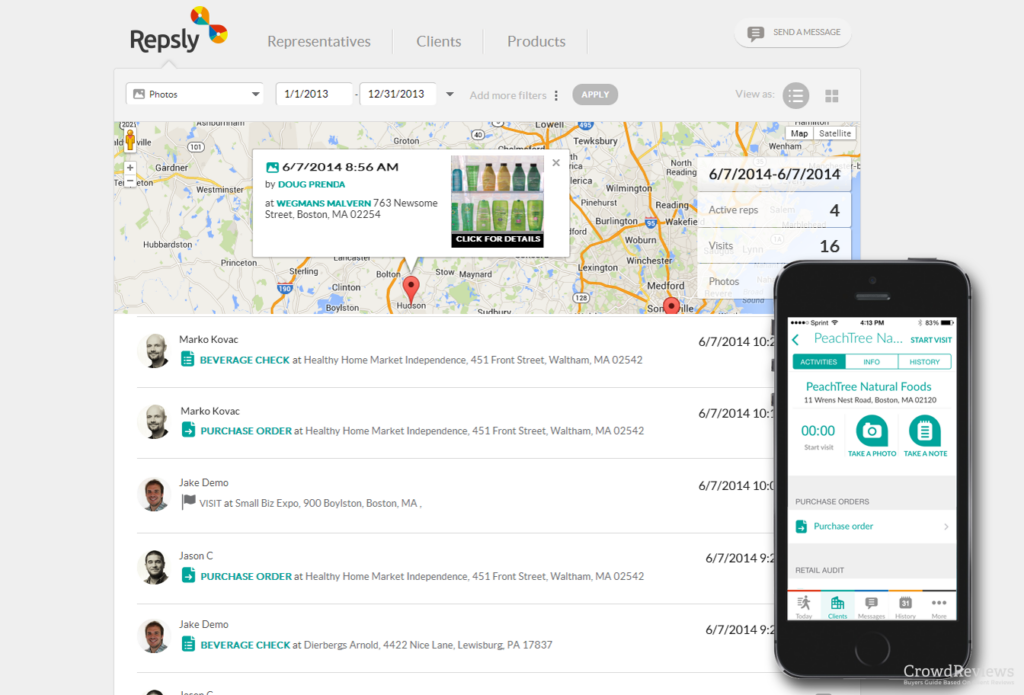Open the DOUG PRENDA rep link
Image resolution: width=1024 pixels, height=695 pixels.
coord(311,185)
